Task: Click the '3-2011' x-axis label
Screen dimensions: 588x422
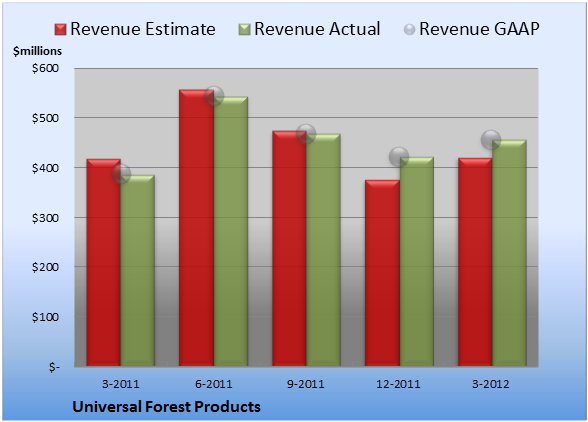Action: click(x=121, y=384)
